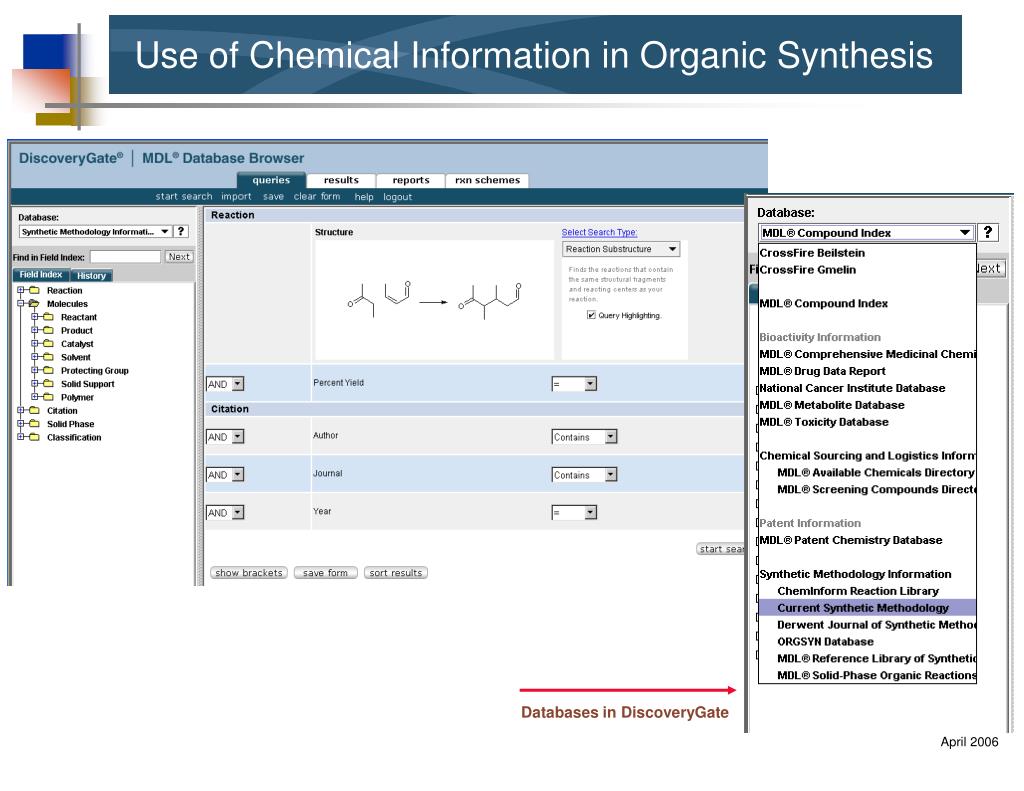The width and height of the screenshot is (1024, 791).
Task: Select the Reactant folder icon
Action: pos(48,317)
